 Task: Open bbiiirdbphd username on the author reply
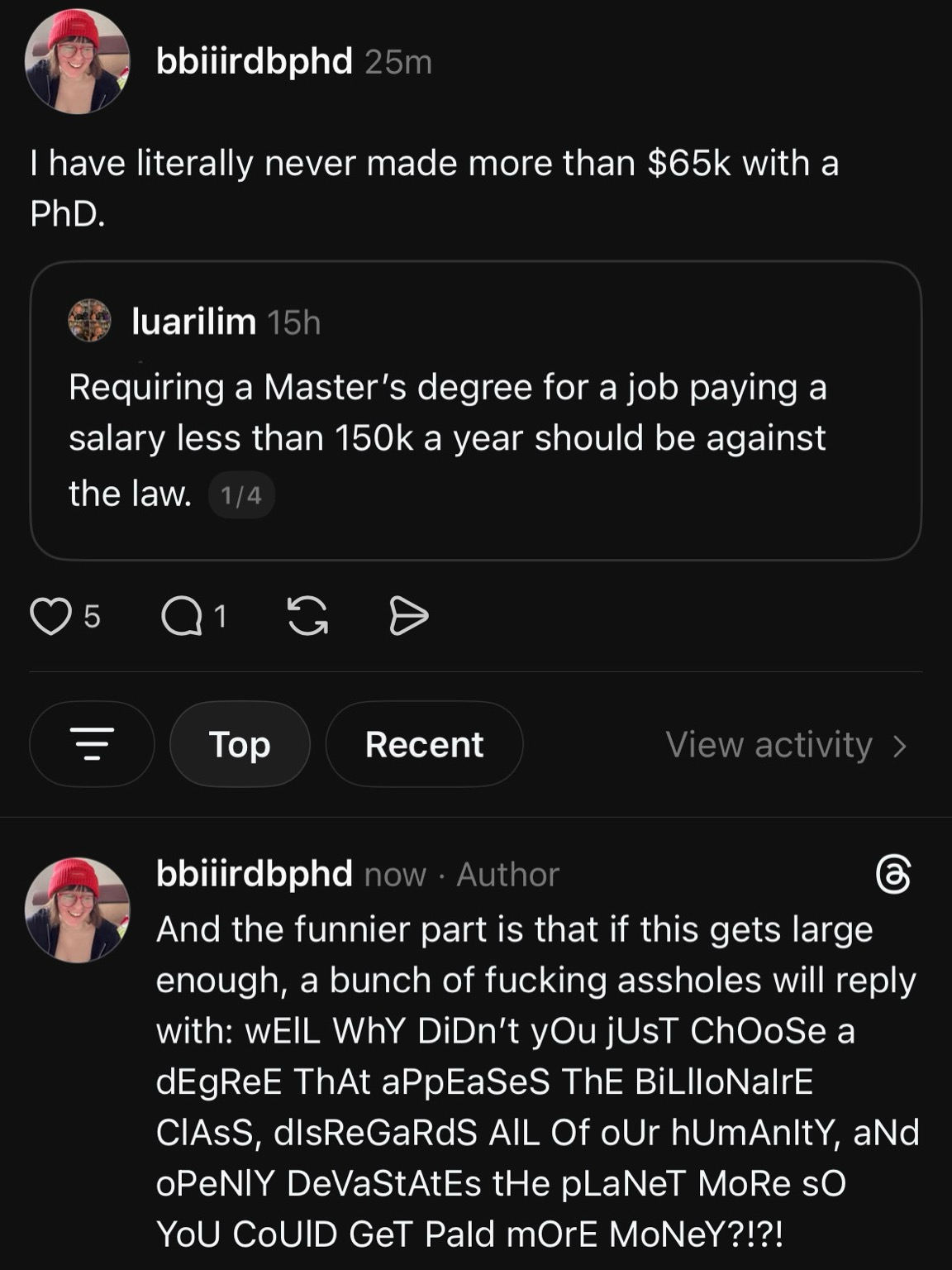[x=255, y=874]
